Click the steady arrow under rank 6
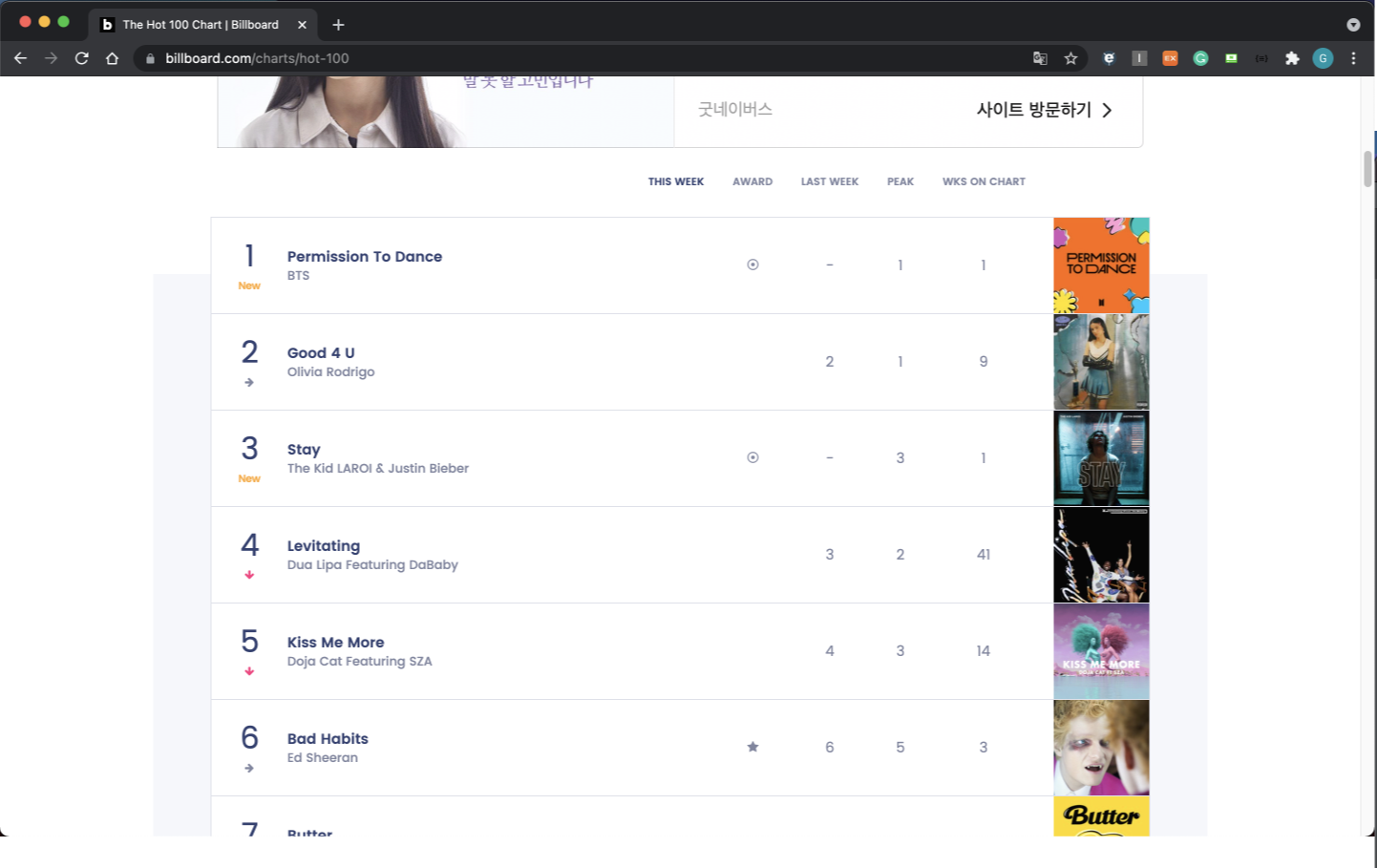 (249, 768)
